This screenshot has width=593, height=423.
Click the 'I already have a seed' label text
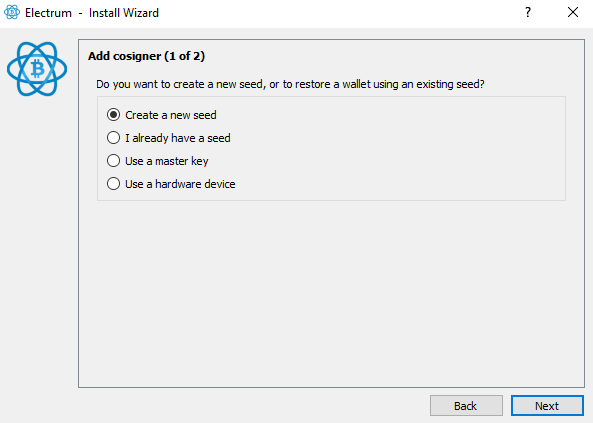pos(178,138)
